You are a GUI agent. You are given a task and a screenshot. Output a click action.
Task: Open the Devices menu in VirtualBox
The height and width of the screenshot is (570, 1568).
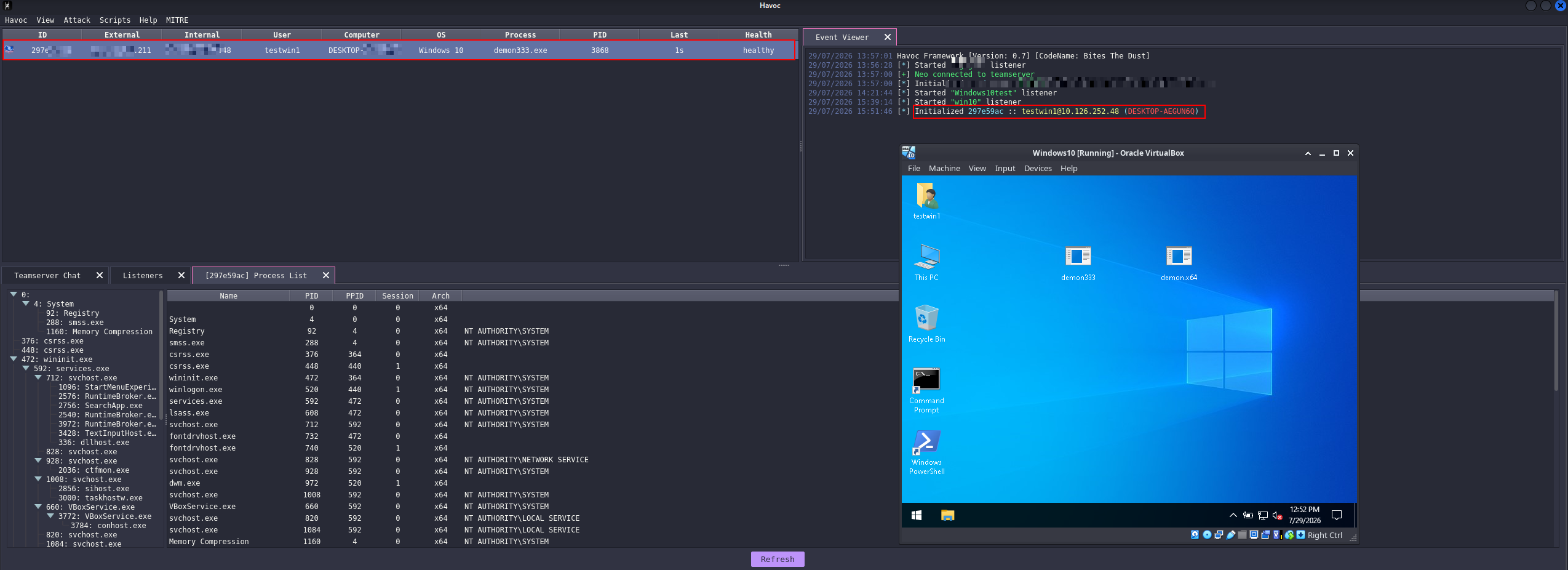[1038, 169]
